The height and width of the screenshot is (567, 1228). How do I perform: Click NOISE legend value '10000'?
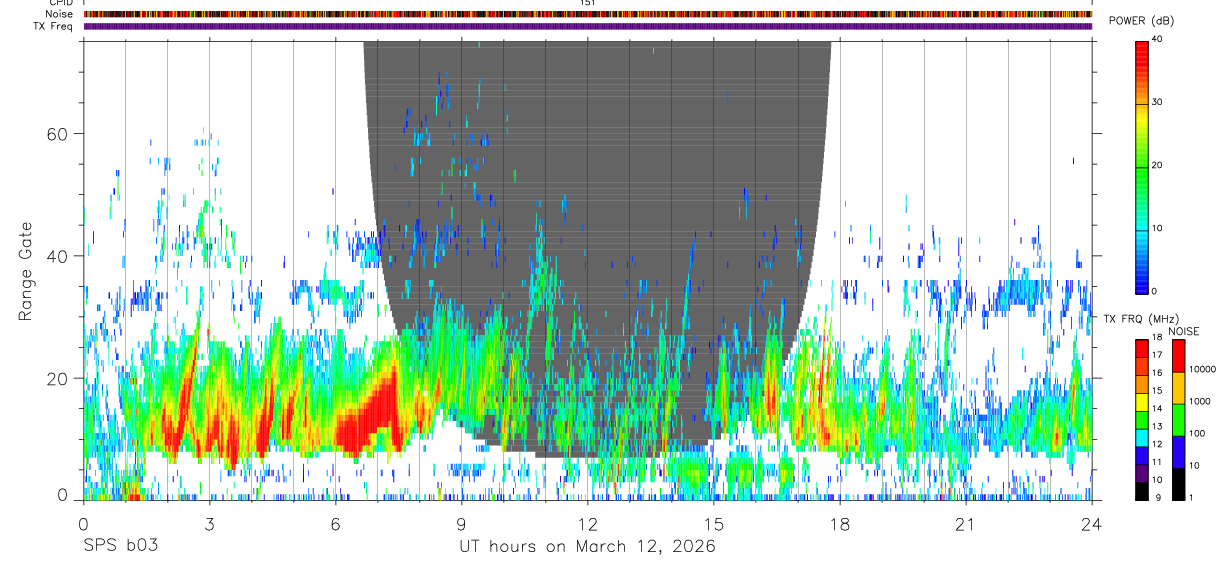(x=1203, y=369)
